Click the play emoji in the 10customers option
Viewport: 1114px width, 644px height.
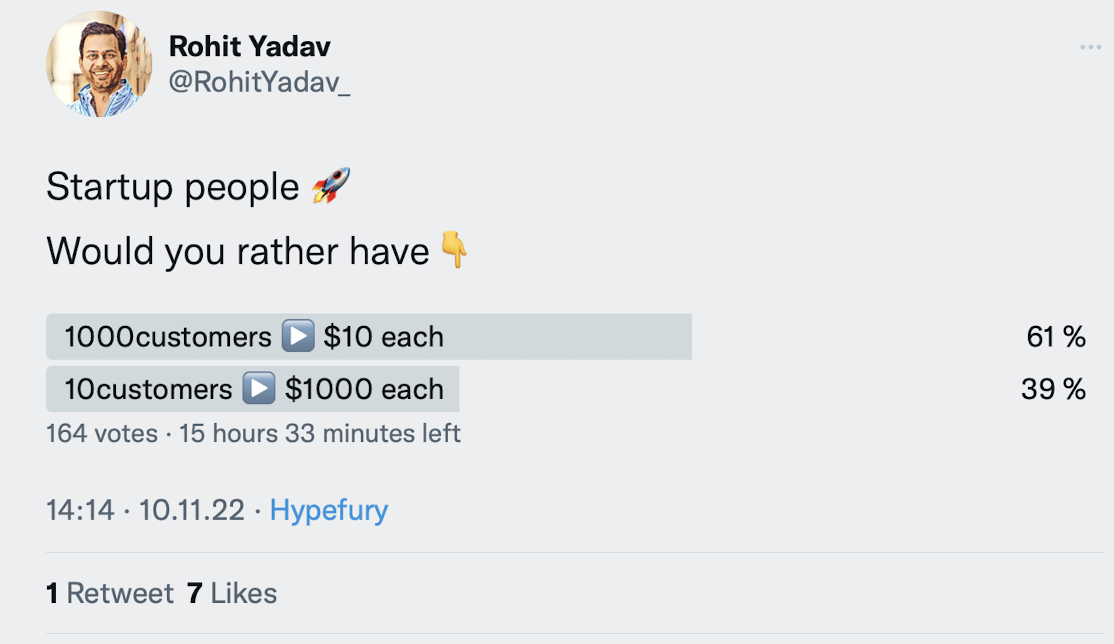click(x=259, y=389)
